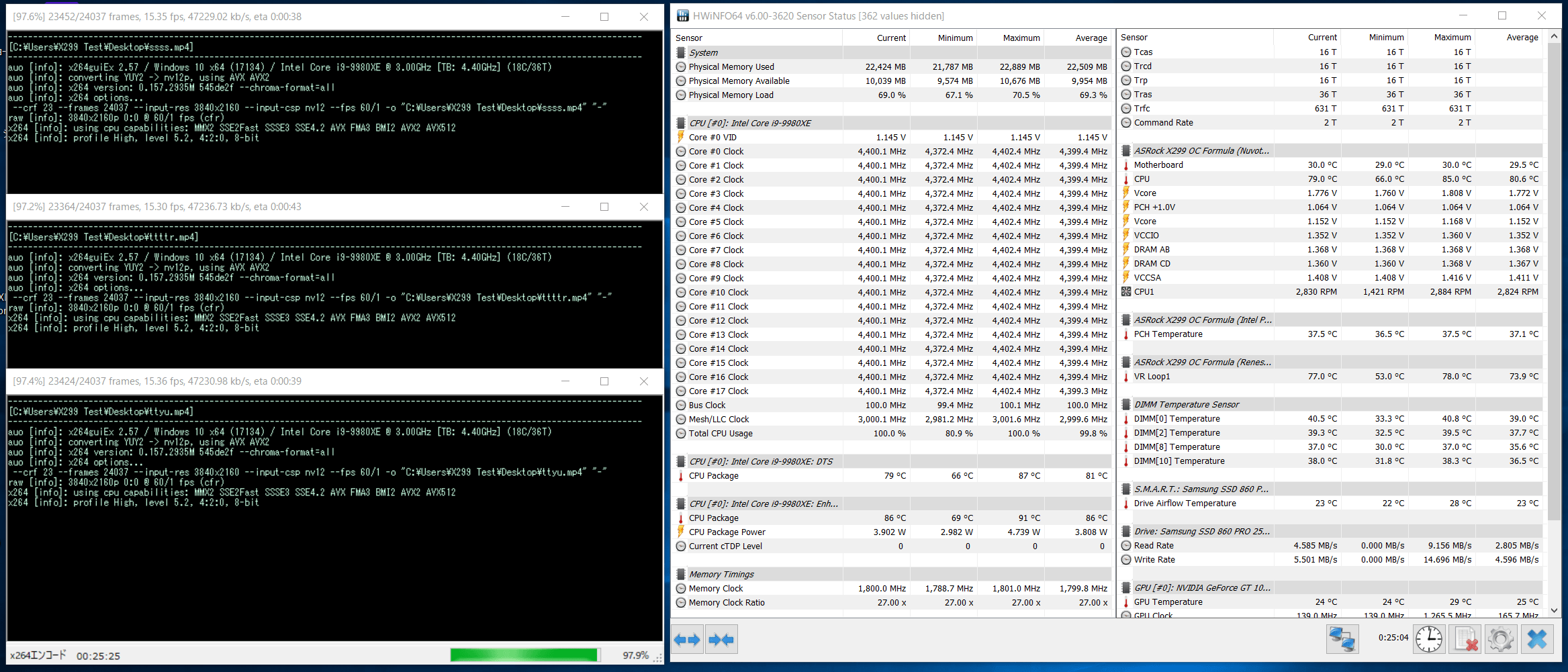Open the remote network monitoring icon in HWiNFO
This screenshot has width=1568, height=672.
1342,638
